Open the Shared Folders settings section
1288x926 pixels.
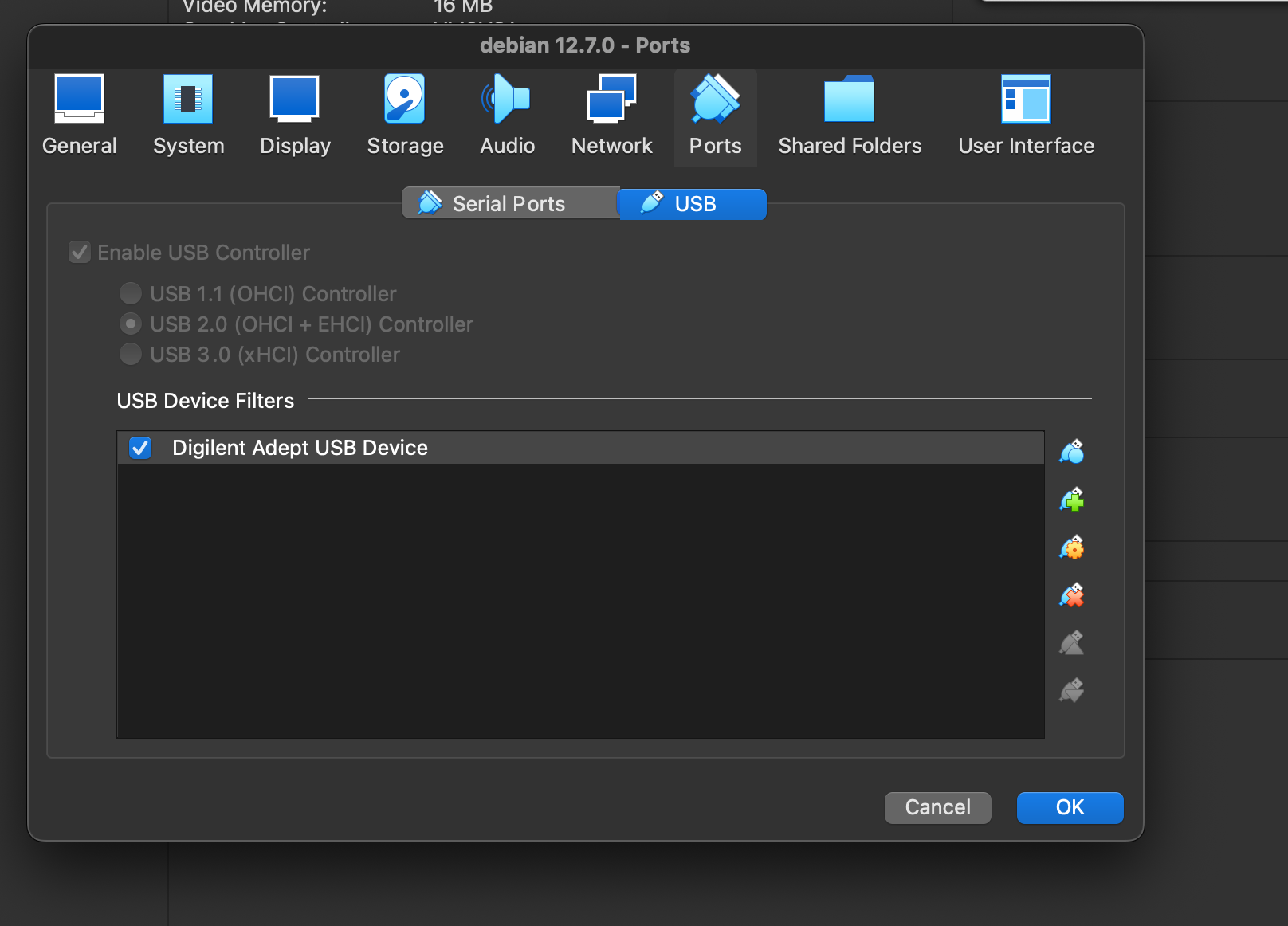(850, 116)
